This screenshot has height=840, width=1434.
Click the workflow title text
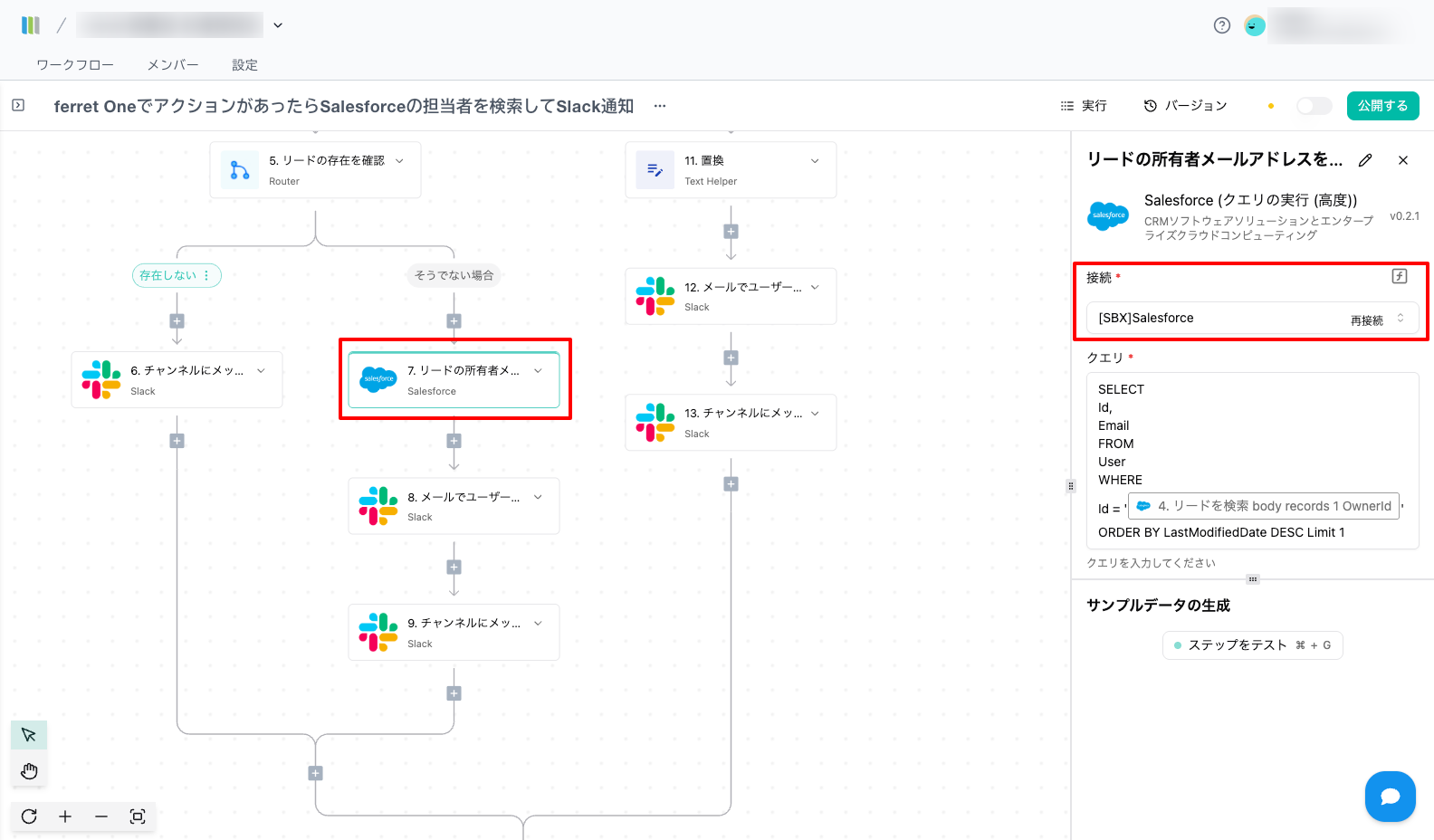click(344, 107)
